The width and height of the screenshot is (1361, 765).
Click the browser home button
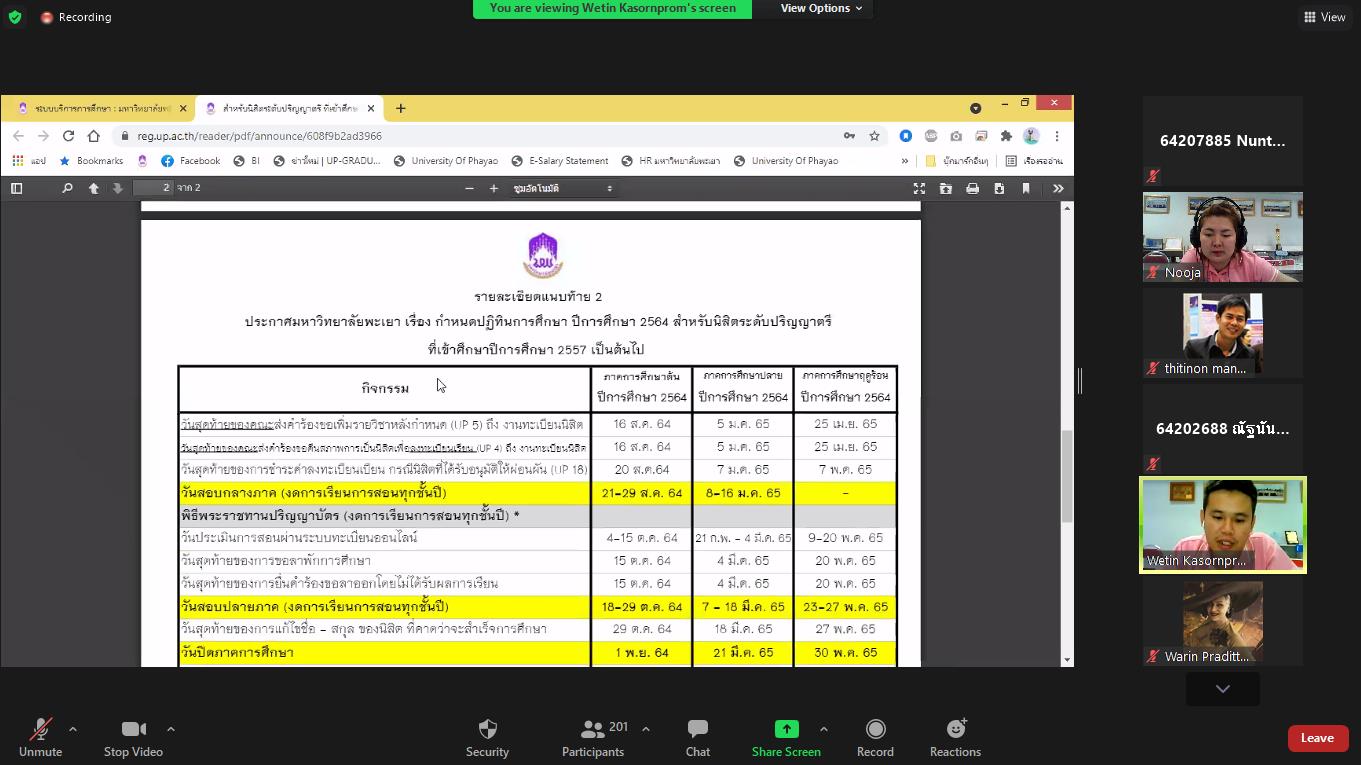point(93,136)
